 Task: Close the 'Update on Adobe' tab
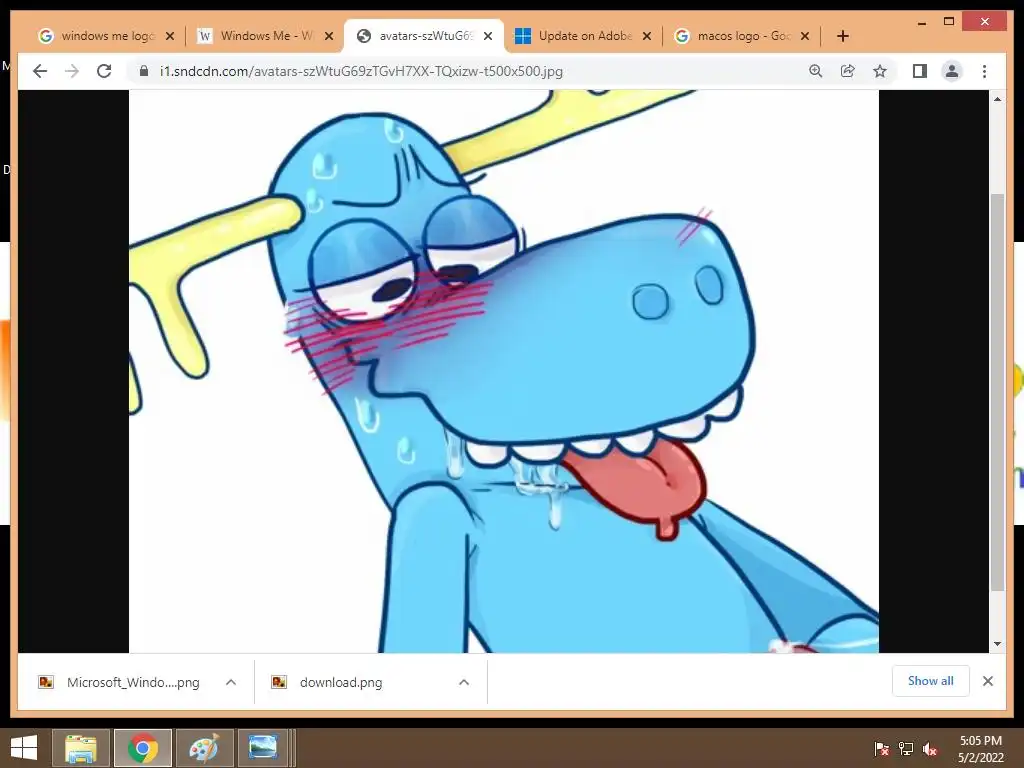pyautogui.click(x=647, y=36)
